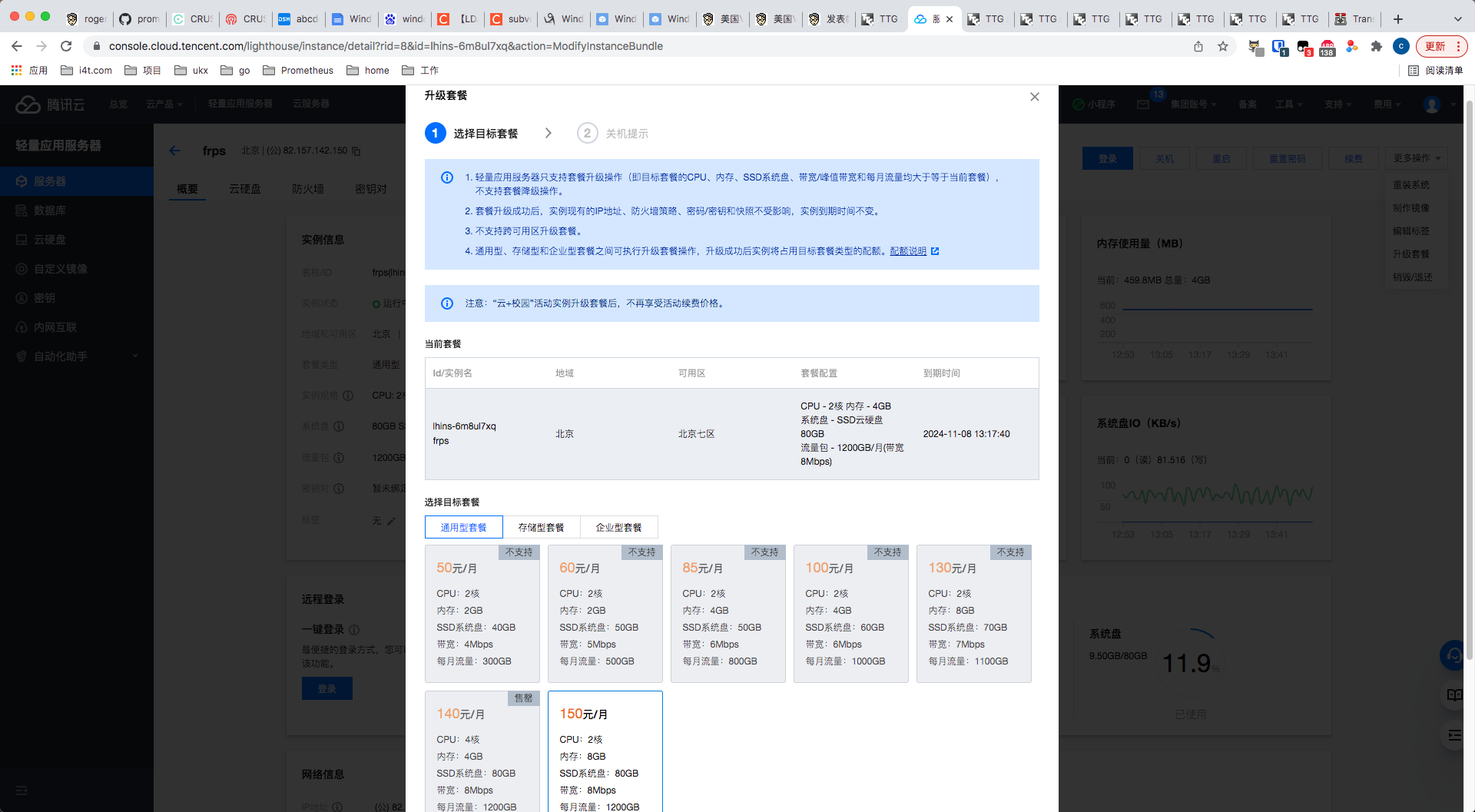Open the 小程序 icon in header
This screenshot has width=1475, height=812.
(x=1095, y=104)
